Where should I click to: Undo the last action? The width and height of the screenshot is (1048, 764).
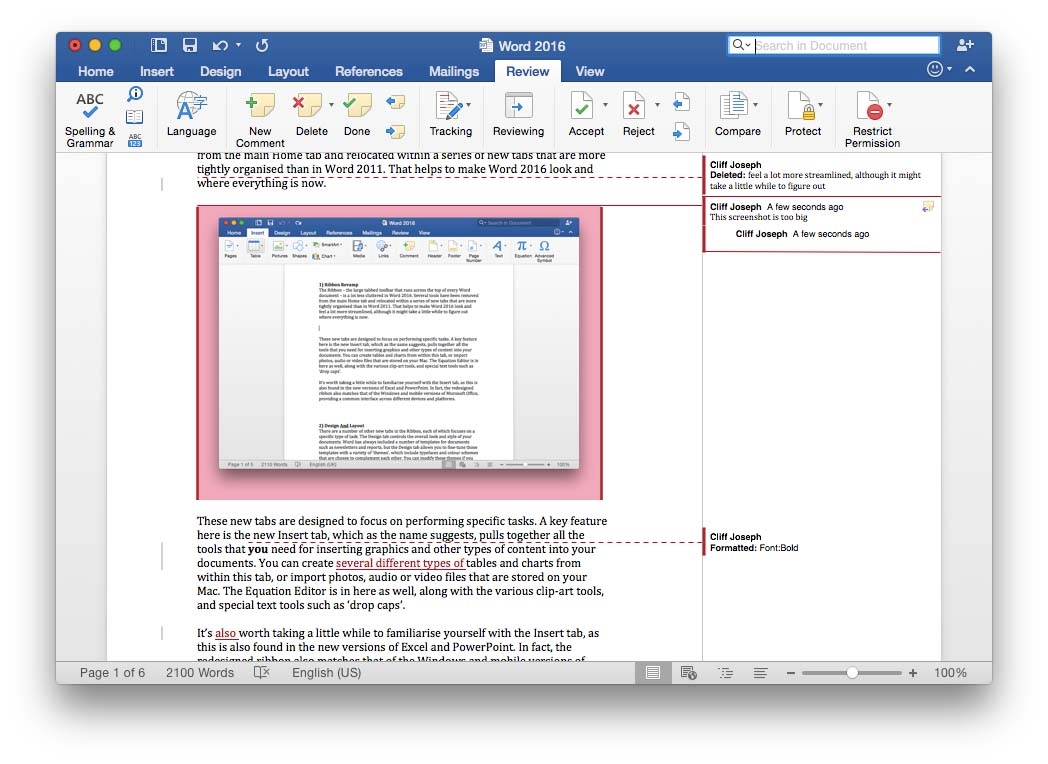[x=220, y=45]
